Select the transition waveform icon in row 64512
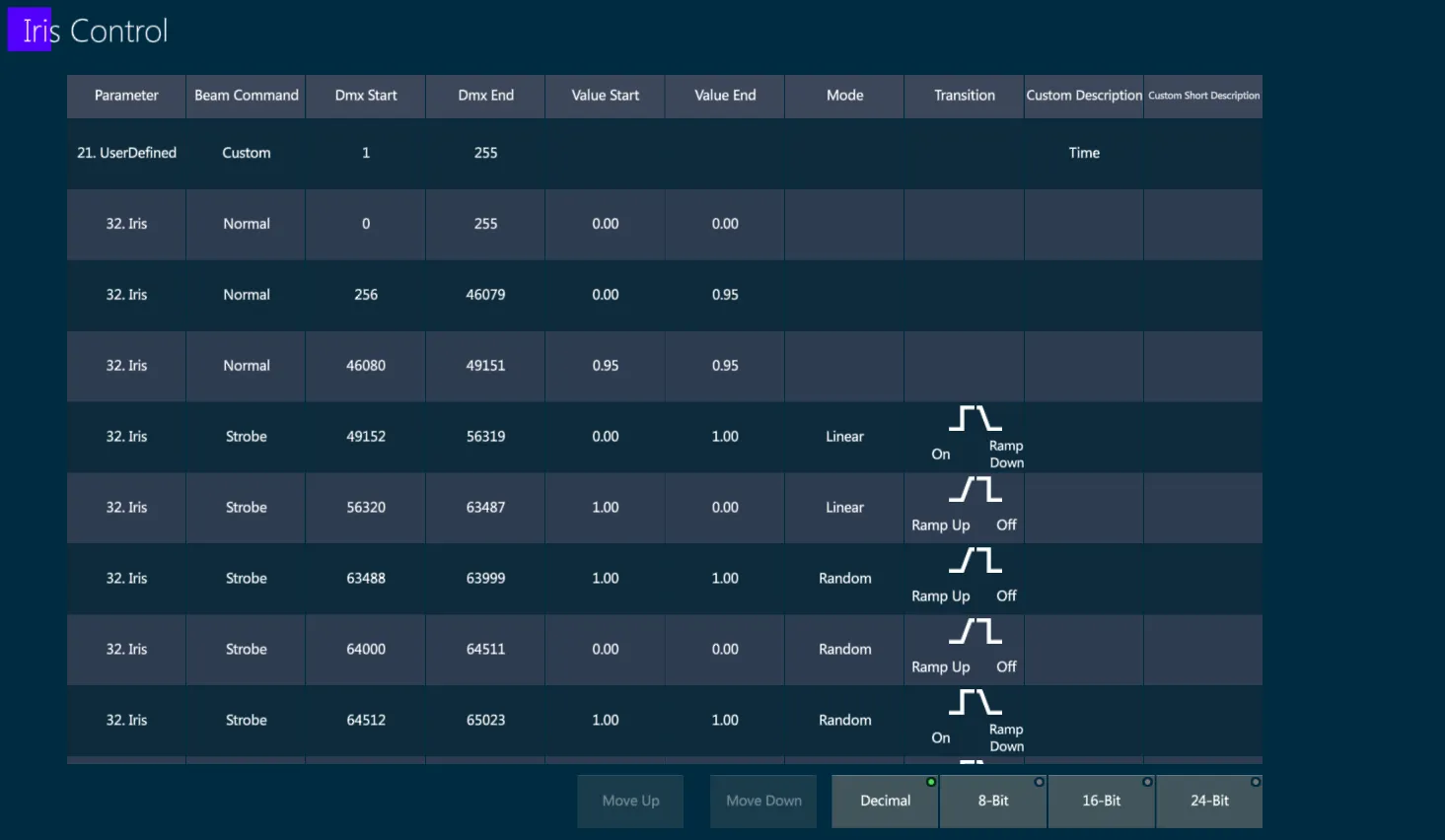 975,702
